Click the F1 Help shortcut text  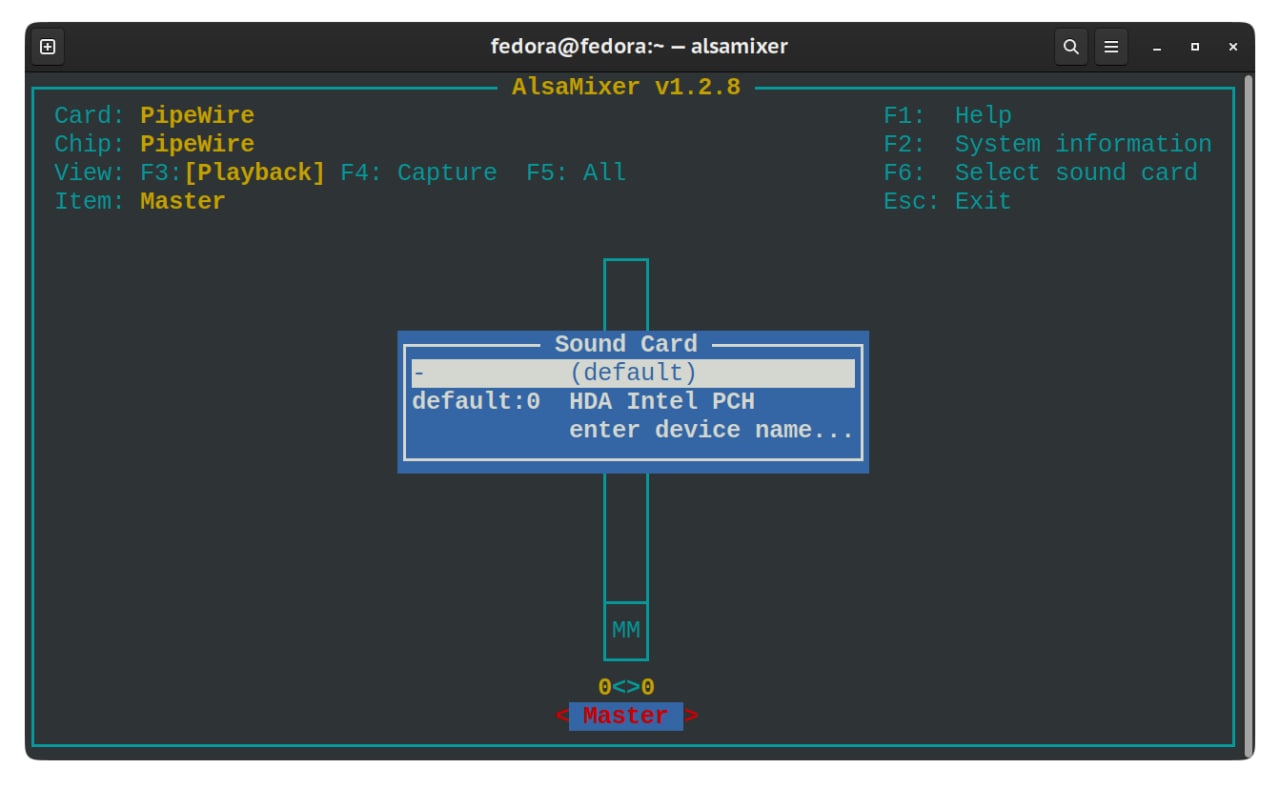point(948,116)
